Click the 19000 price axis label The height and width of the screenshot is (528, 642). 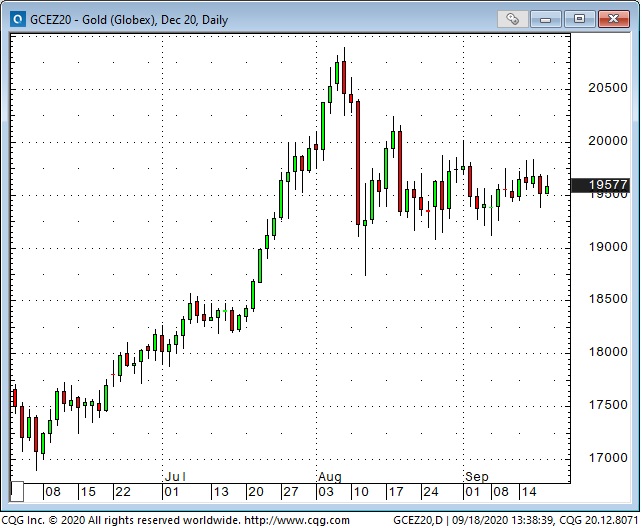[x=608, y=247]
